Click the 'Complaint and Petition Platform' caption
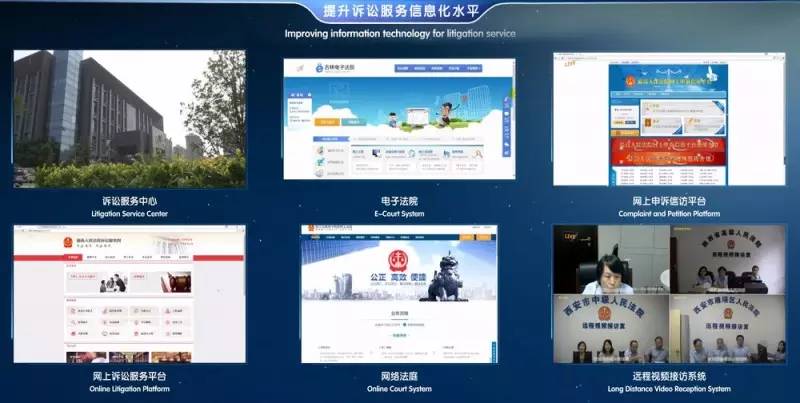The width and height of the screenshot is (800, 403). click(x=665, y=213)
